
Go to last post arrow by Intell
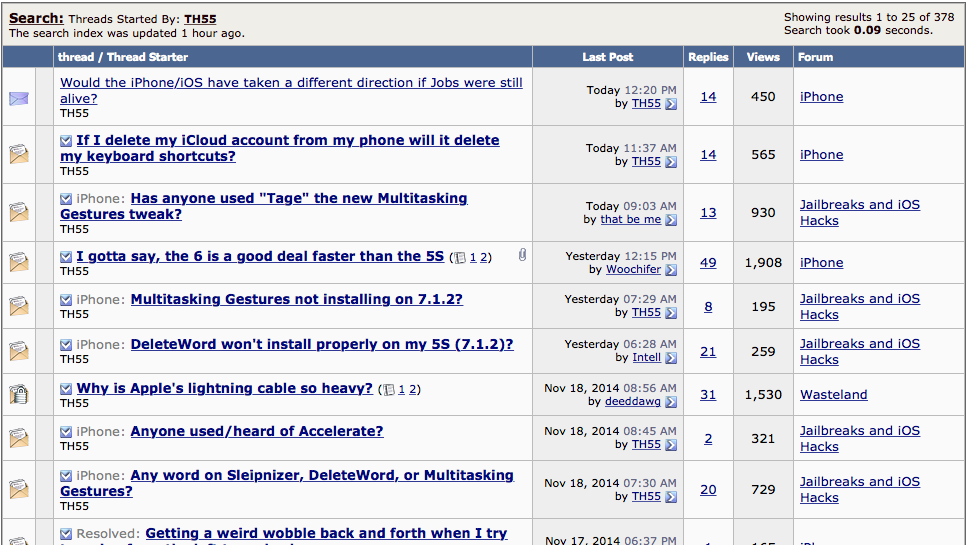(x=671, y=358)
